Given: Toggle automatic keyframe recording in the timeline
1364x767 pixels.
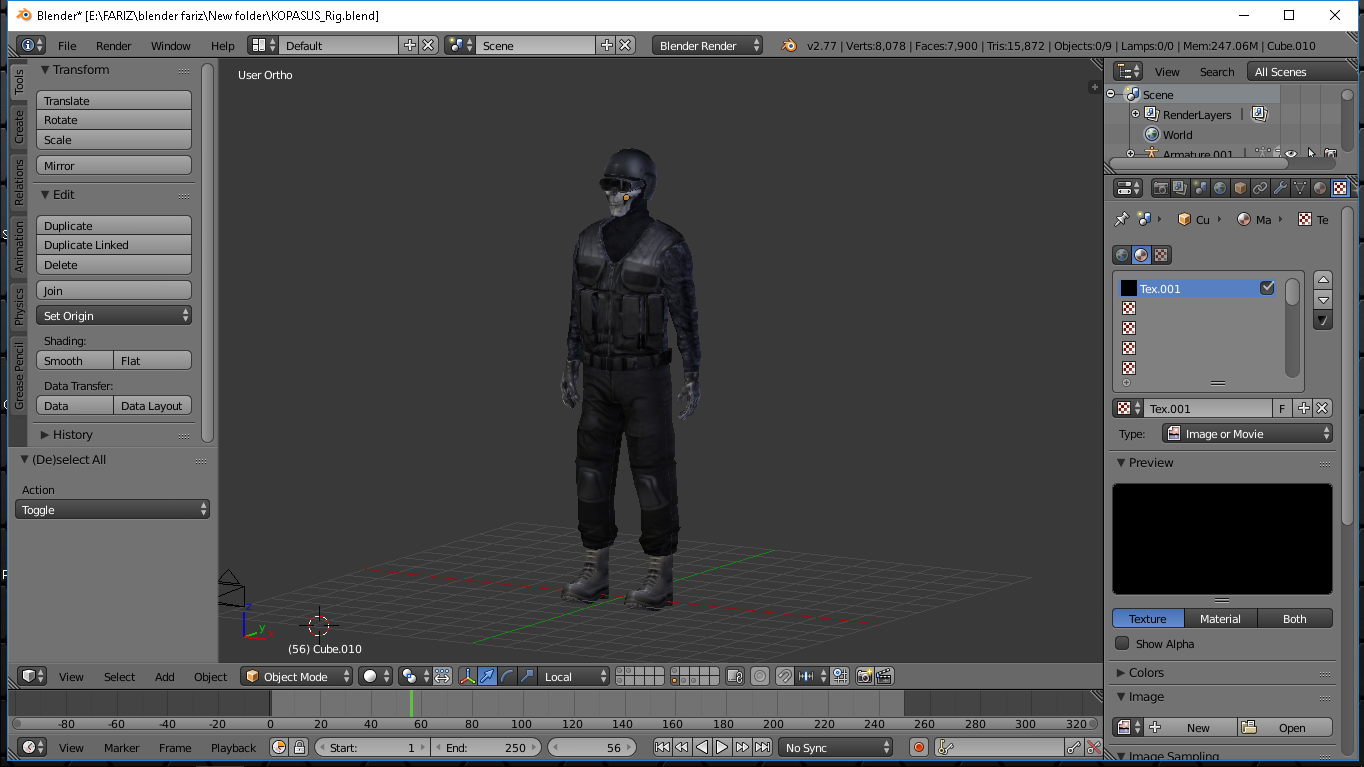Looking at the screenshot, I should click(x=917, y=746).
